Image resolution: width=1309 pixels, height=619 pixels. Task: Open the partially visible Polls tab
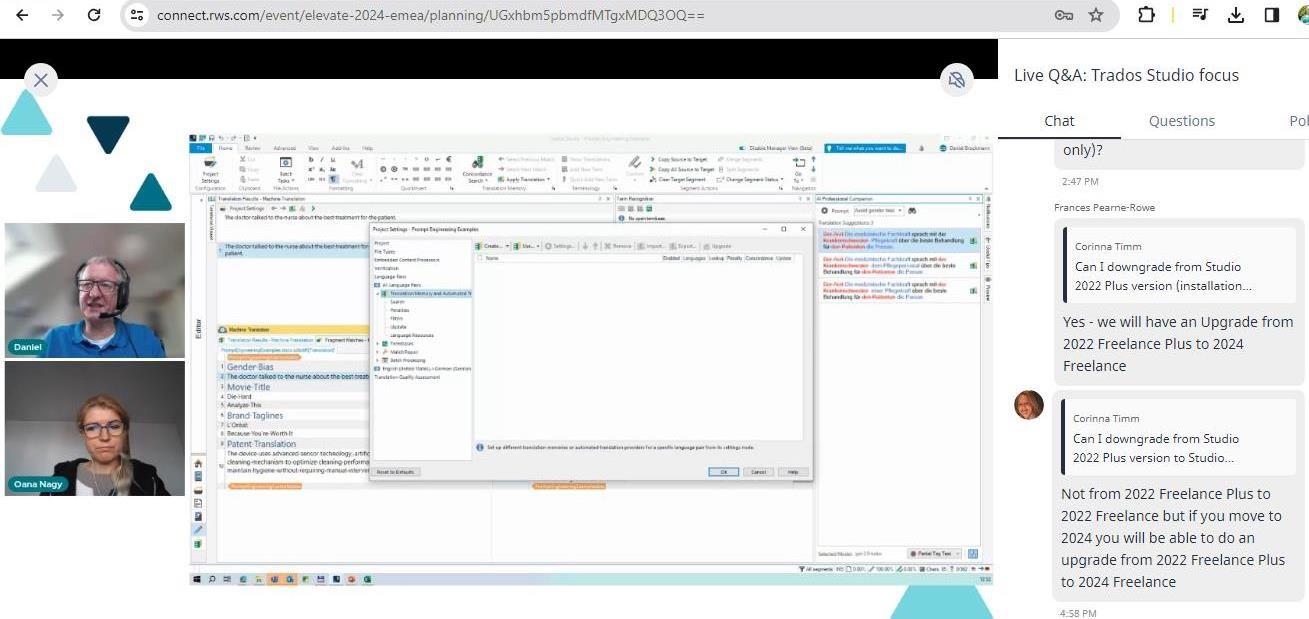coord(1299,121)
